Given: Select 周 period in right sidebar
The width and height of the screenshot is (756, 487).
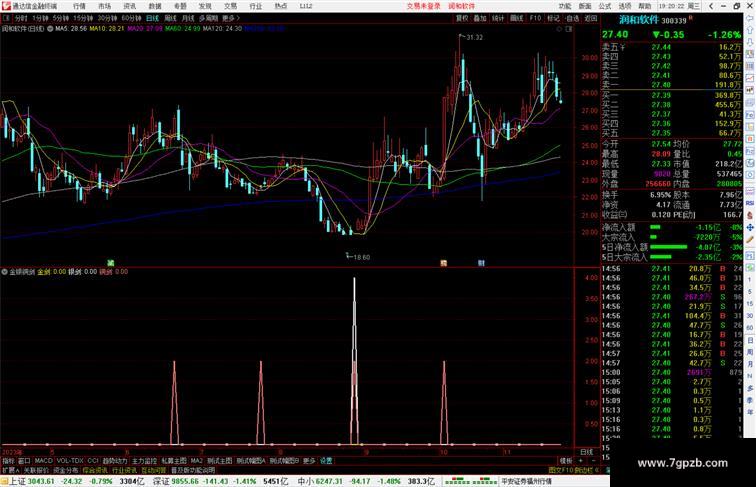Looking at the screenshot, I should [750, 352].
